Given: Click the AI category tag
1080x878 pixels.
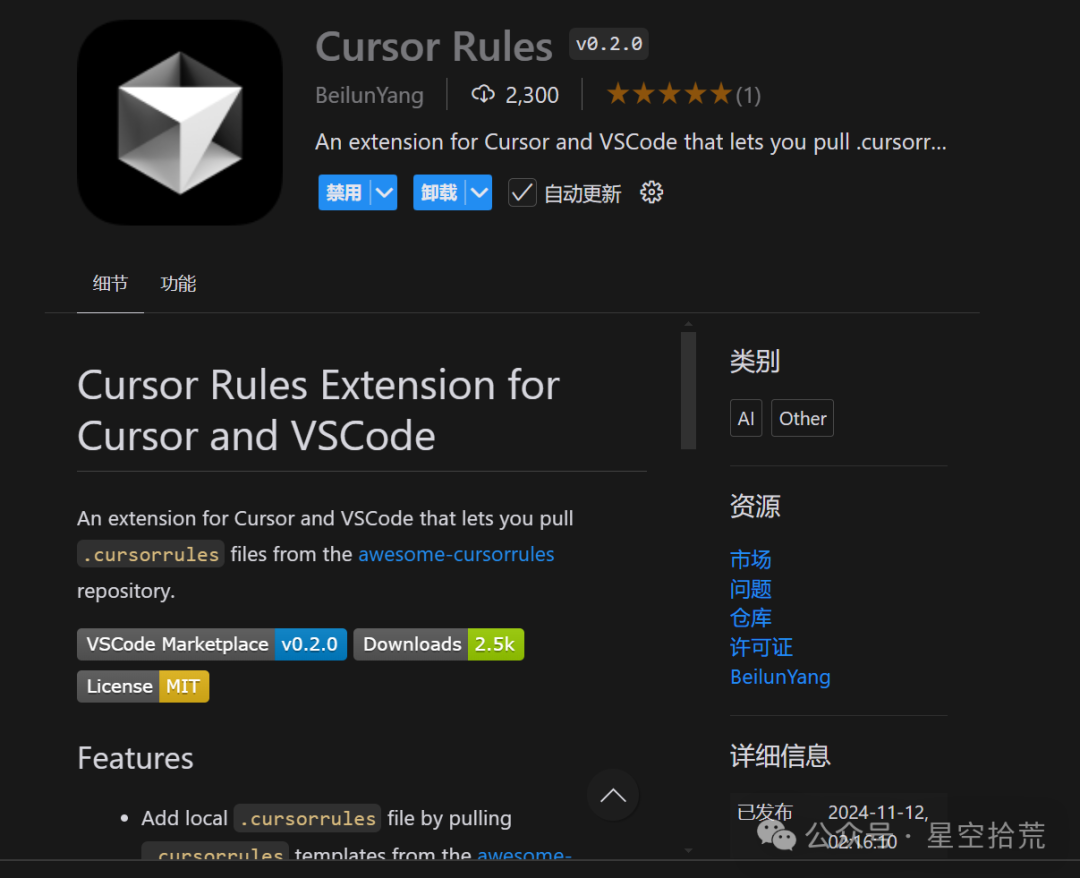Looking at the screenshot, I should 746,418.
